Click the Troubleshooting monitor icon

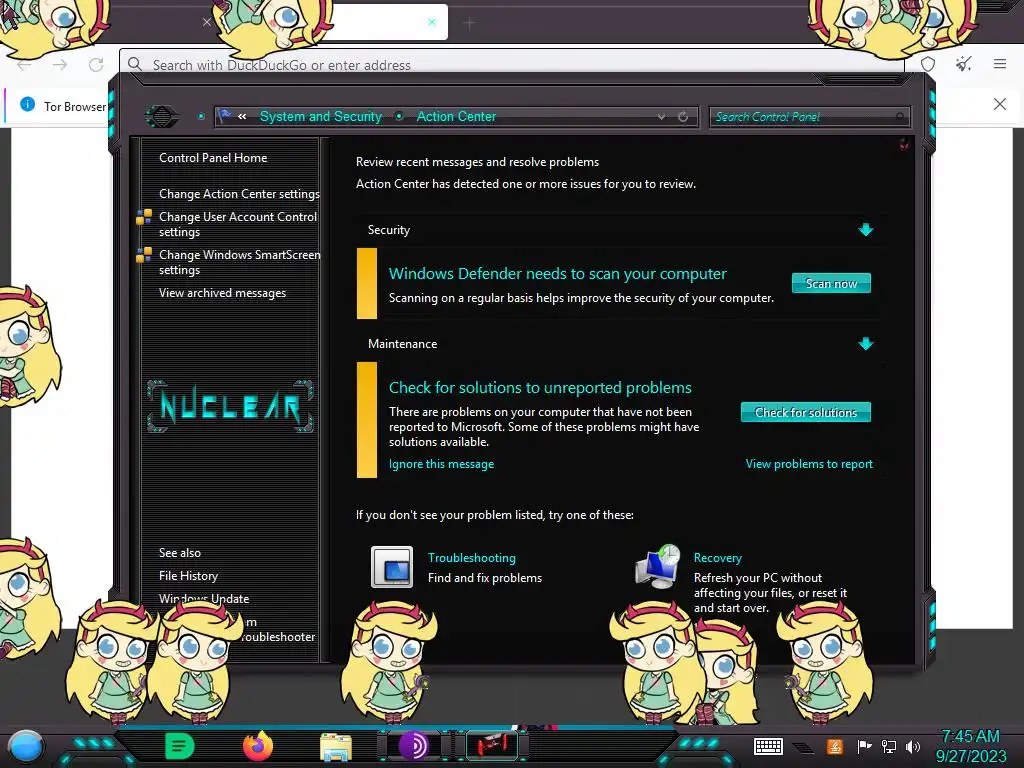[392, 567]
